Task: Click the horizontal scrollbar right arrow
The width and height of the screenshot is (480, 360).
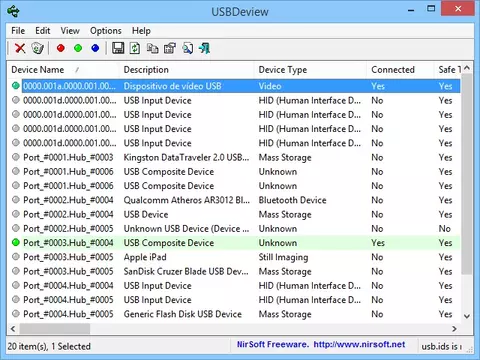Action: 454,329
